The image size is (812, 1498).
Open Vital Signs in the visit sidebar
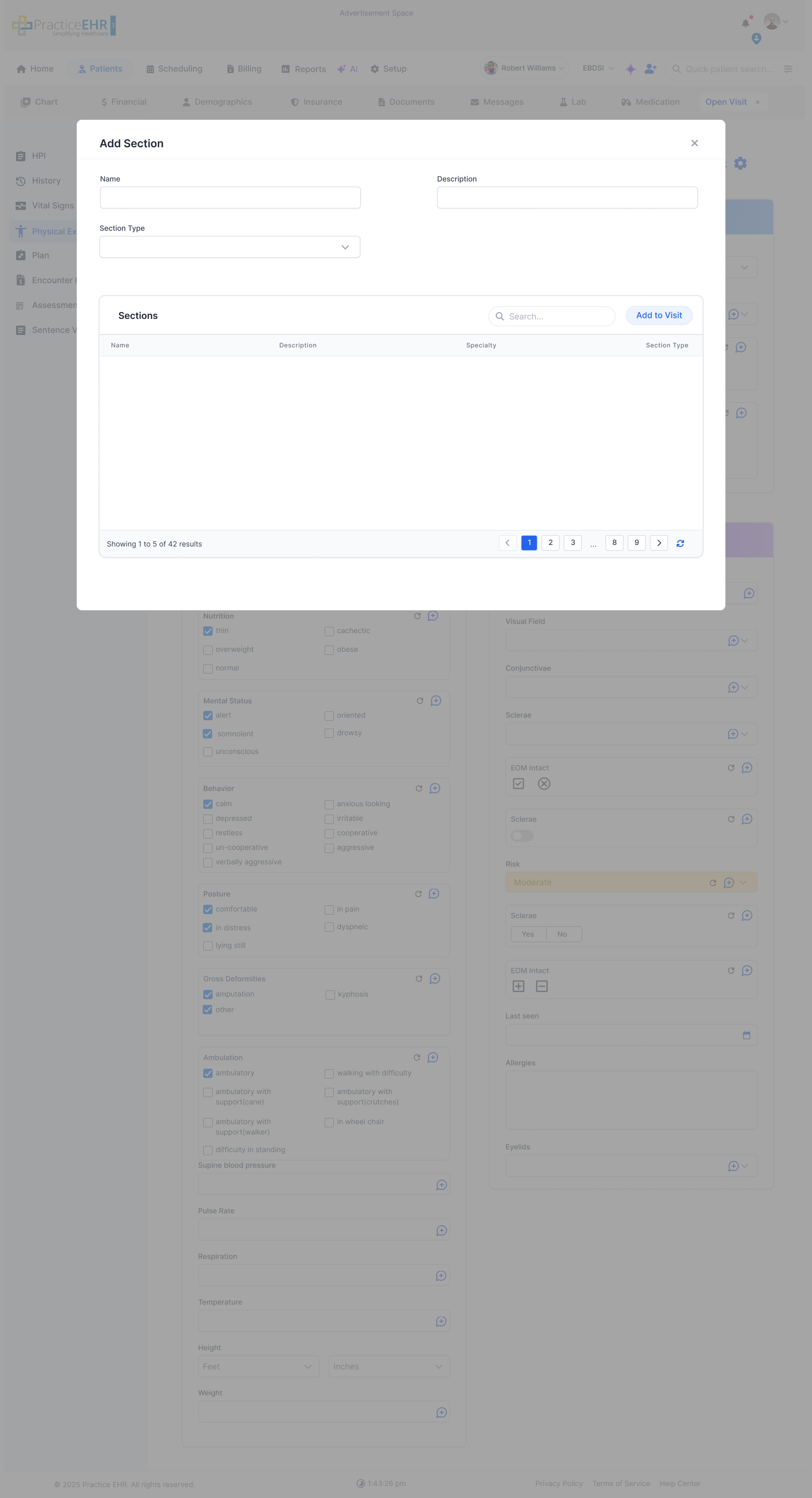tap(45, 205)
